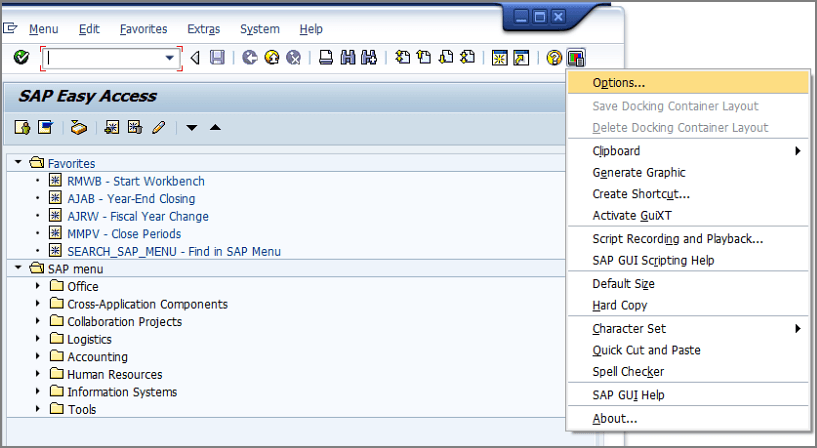Viewport: 817px width, 448px height.
Task: Click the Save diskette icon
Action: click(x=217, y=57)
